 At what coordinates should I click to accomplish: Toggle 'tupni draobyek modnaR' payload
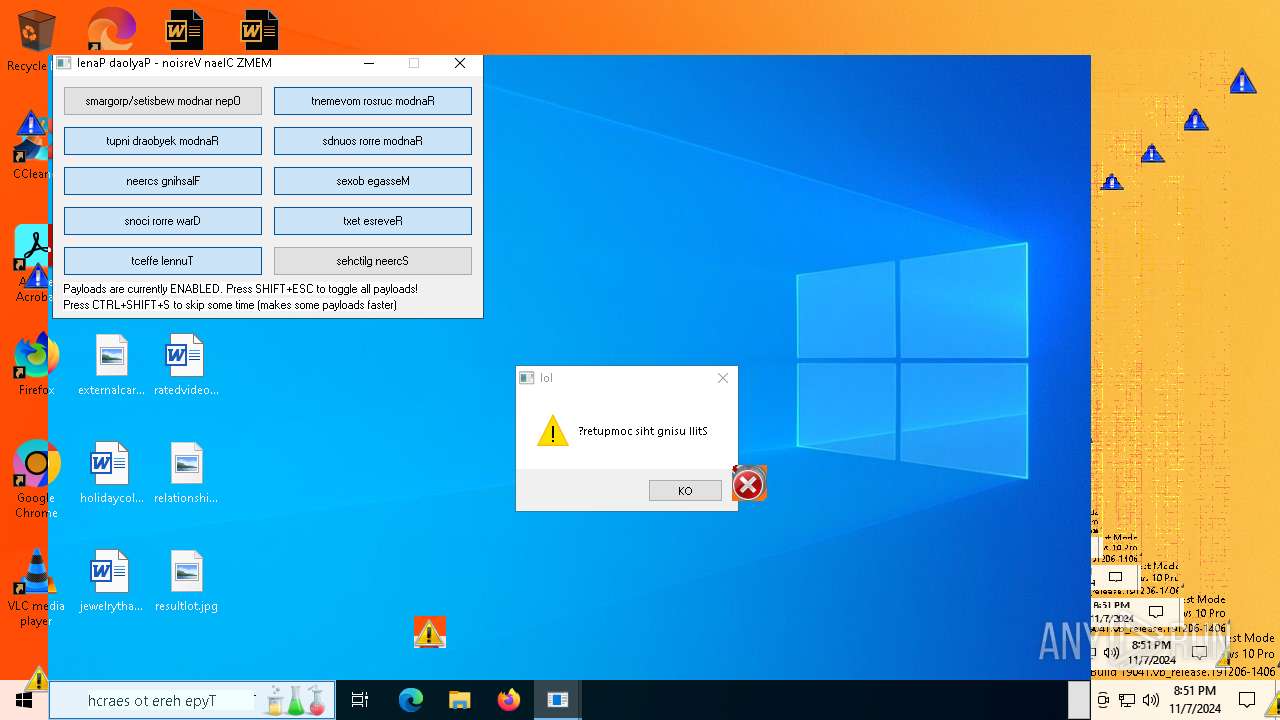(x=163, y=141)
